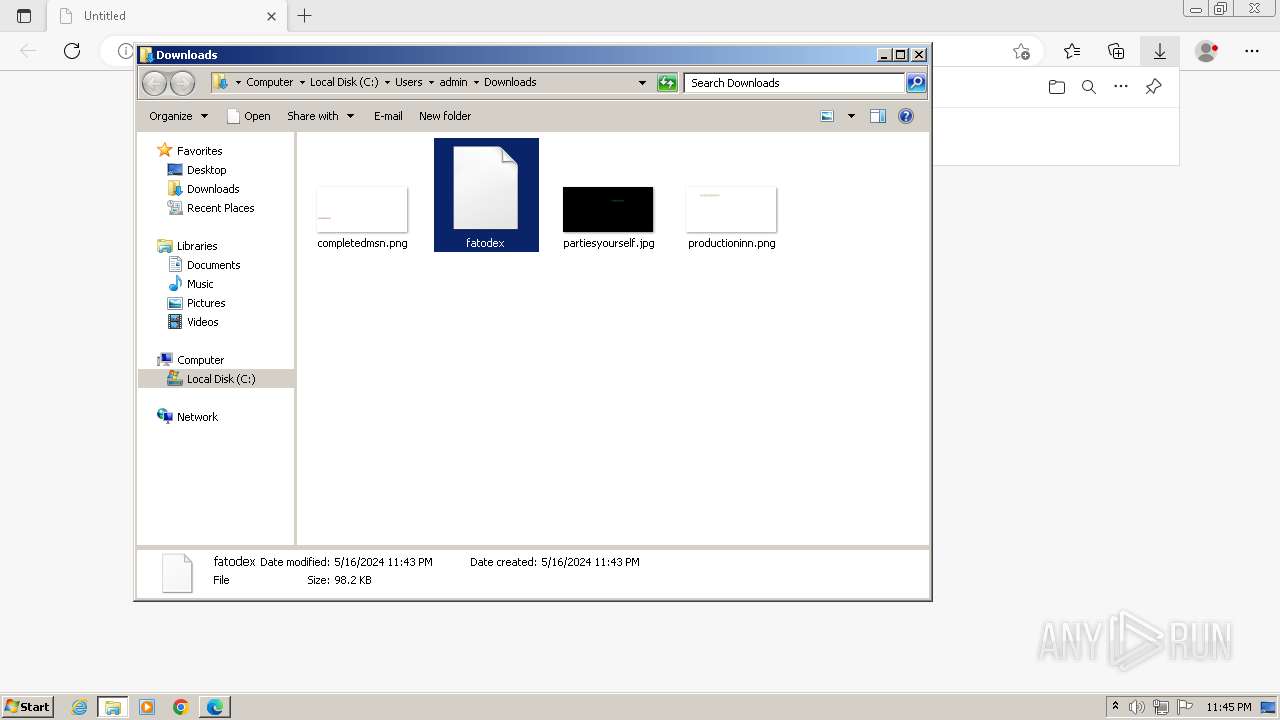Open Edge Settings and more menu

click(x=1252, y=51)
